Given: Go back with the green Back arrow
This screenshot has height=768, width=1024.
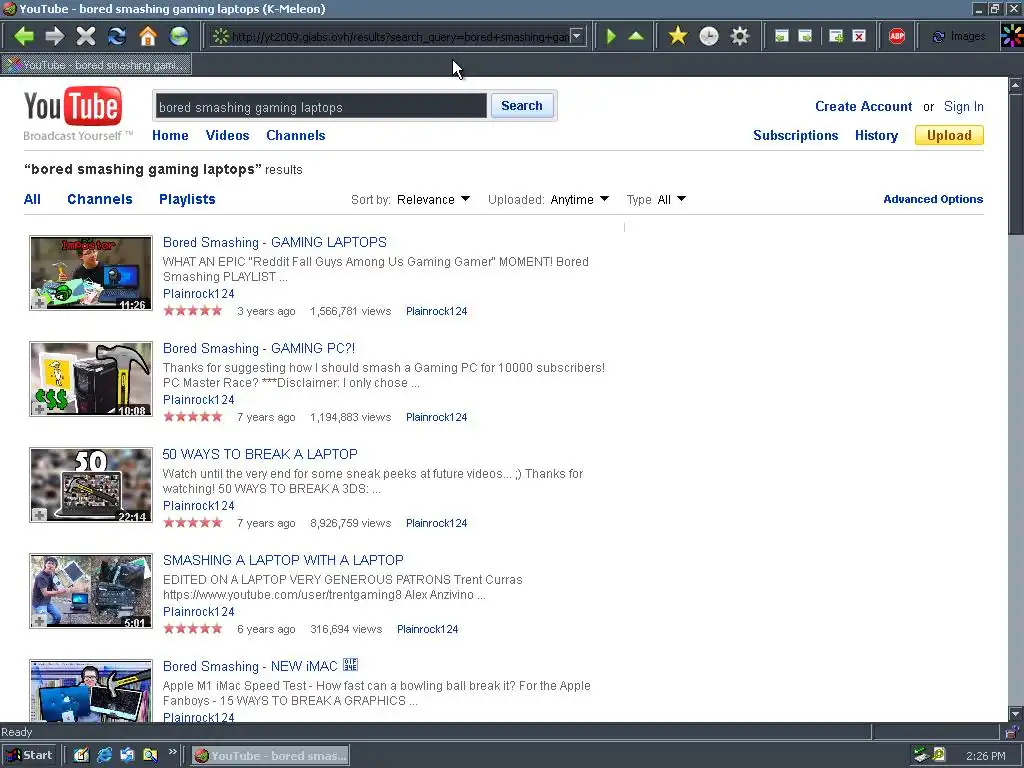Looking at the screenshot, I should (x=24, y=36).
